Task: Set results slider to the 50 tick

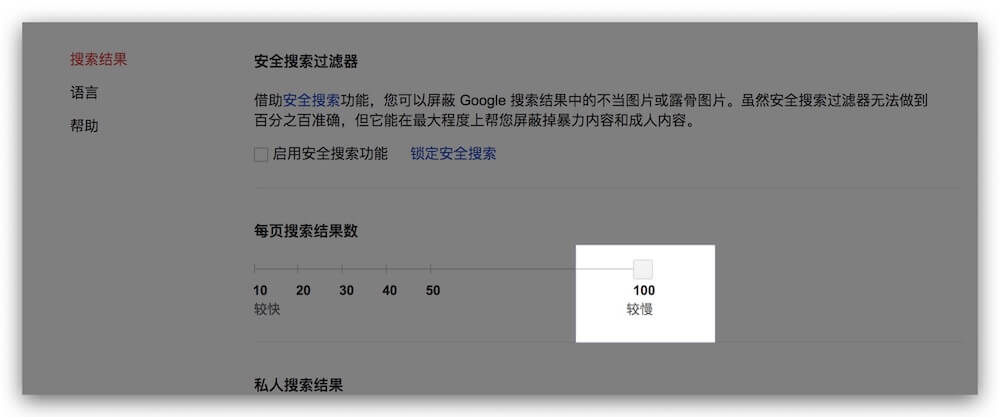Action: click(x=431, y=268)
